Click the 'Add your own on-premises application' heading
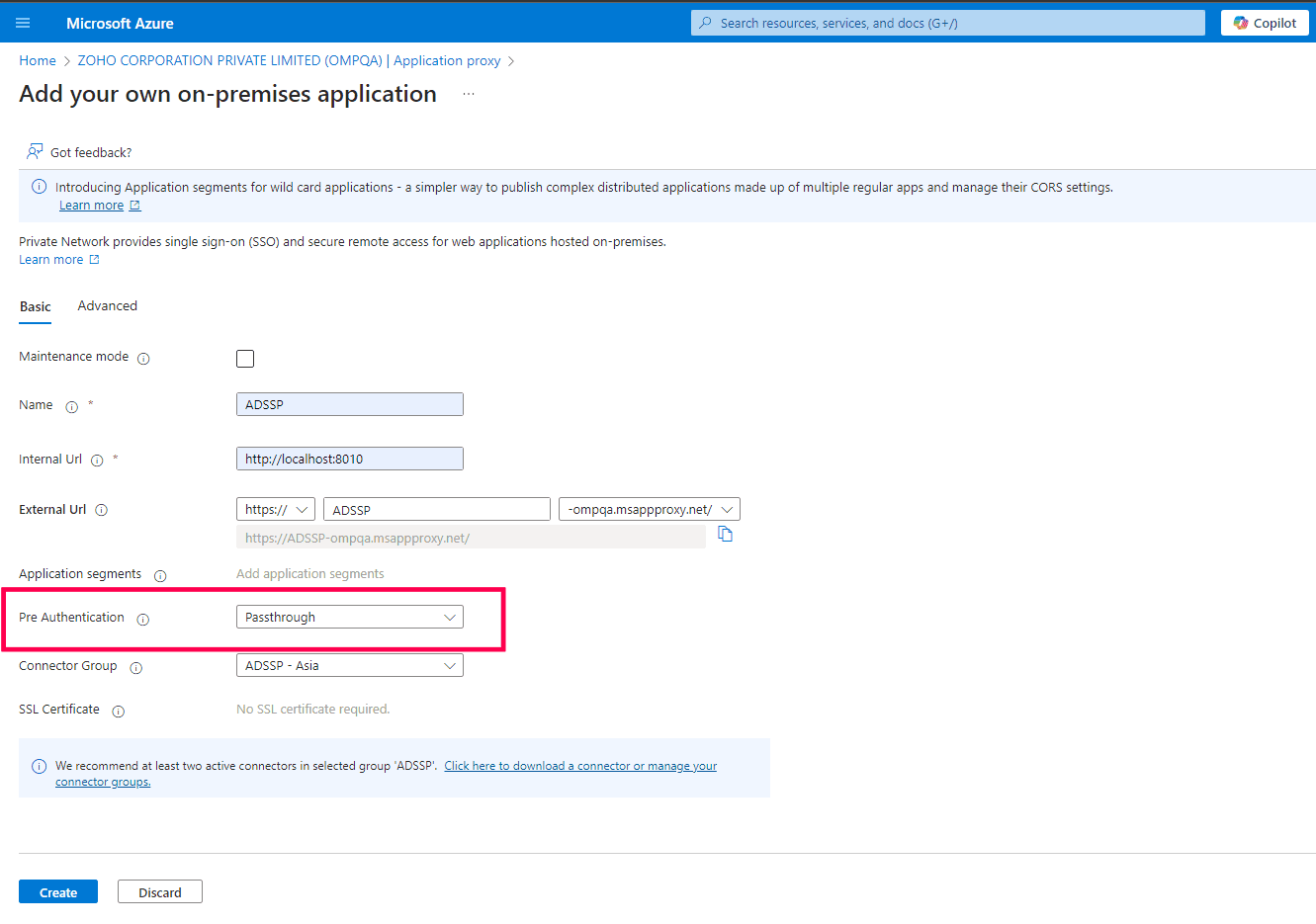The image size is (1316, 924). tap(228, 94)
